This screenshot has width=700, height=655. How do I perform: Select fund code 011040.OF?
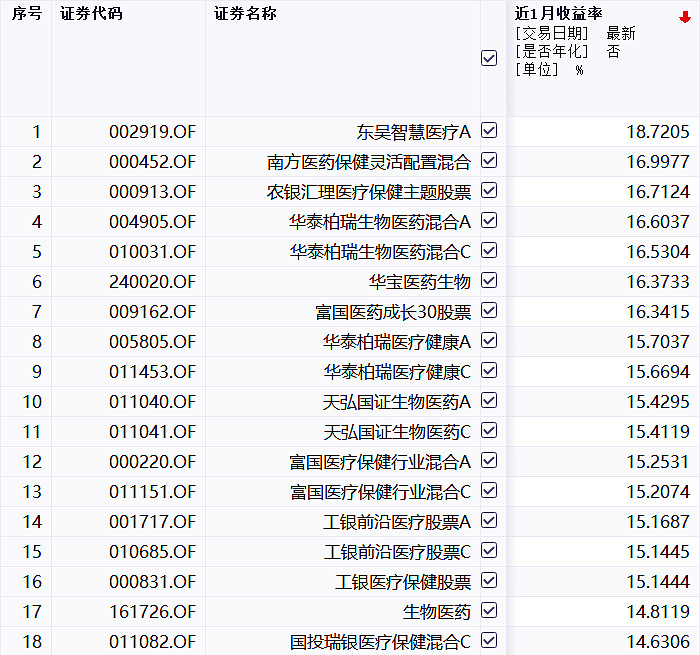152,402
